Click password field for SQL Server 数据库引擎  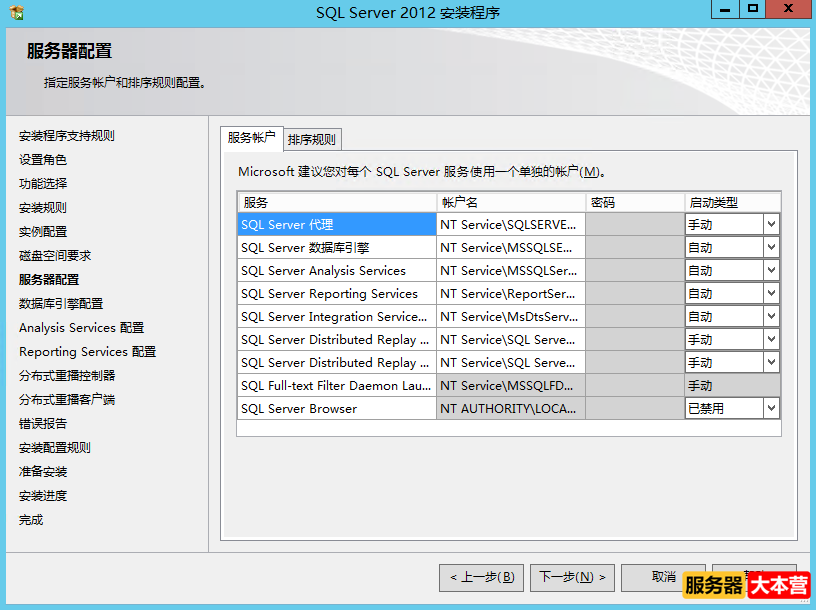(635, 247)
